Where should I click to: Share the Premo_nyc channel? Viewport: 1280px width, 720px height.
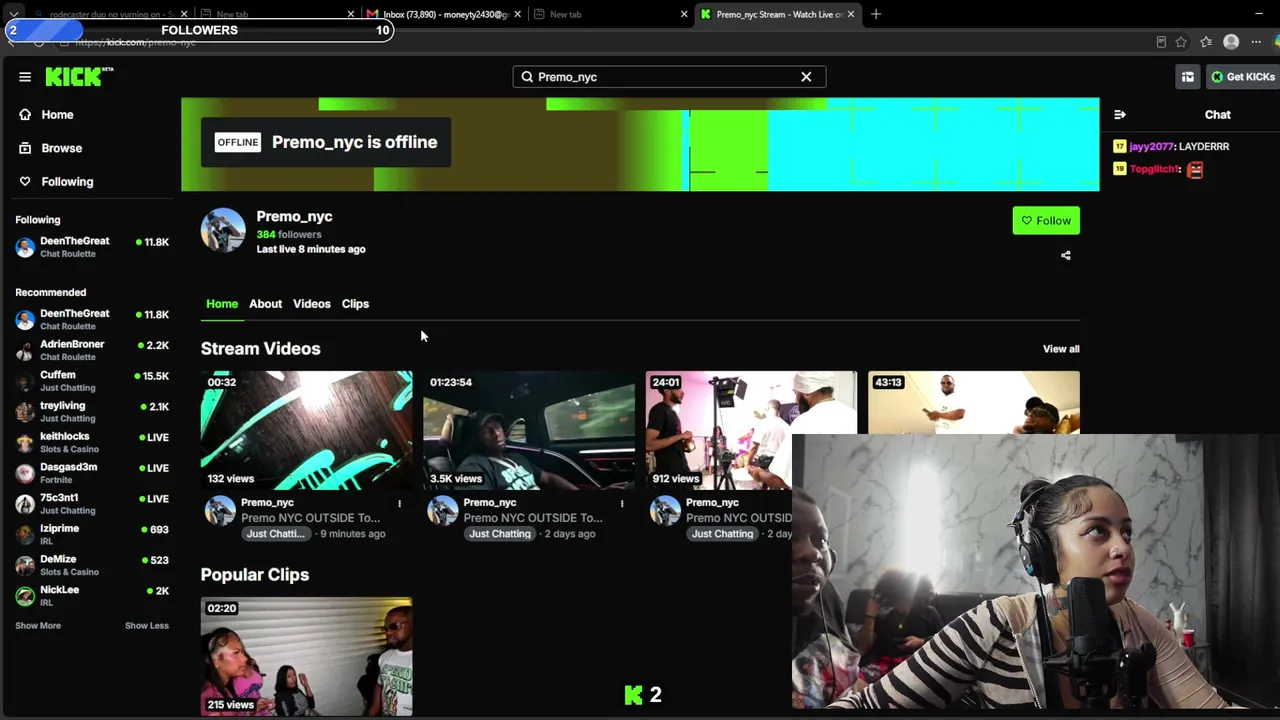pyautogui.click(x=1066, y=256)
